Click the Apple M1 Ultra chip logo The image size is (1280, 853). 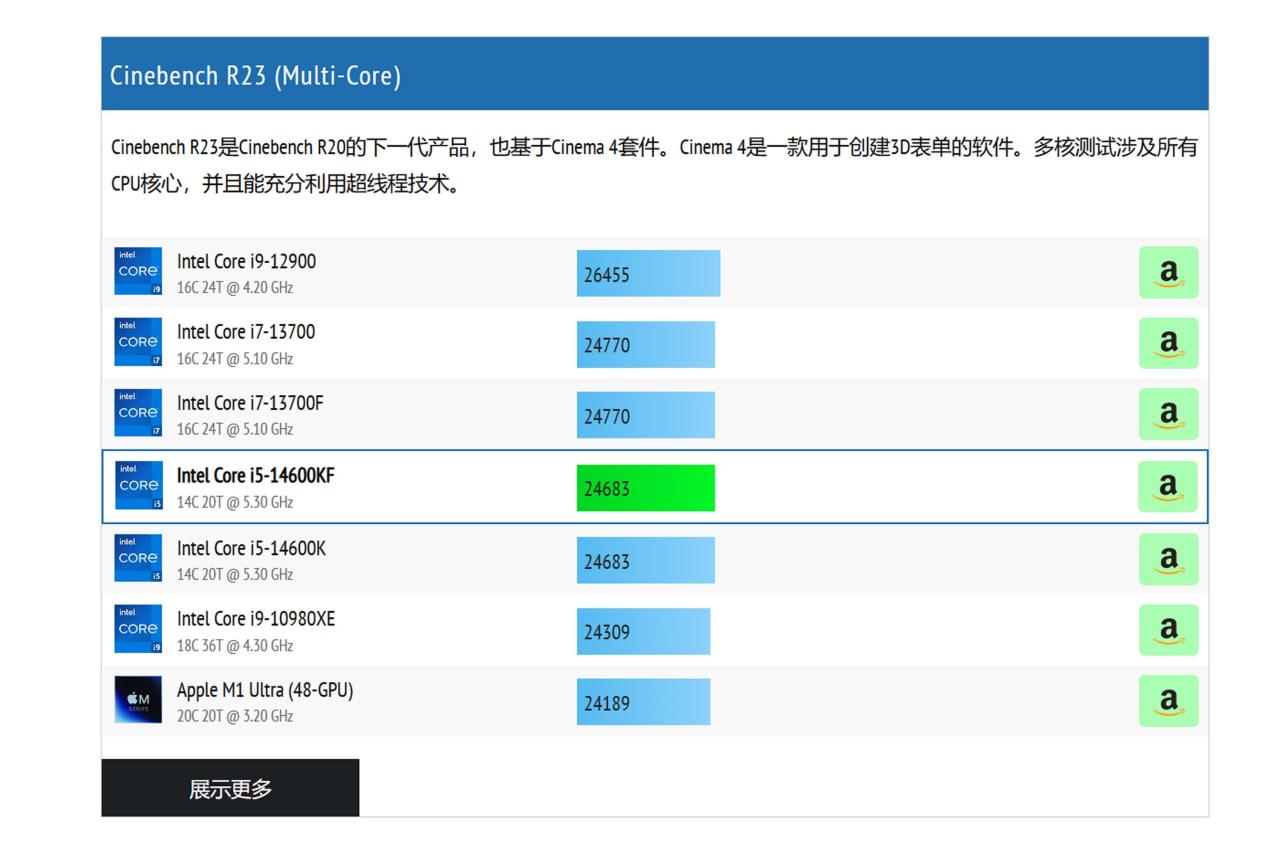[138, 700]
